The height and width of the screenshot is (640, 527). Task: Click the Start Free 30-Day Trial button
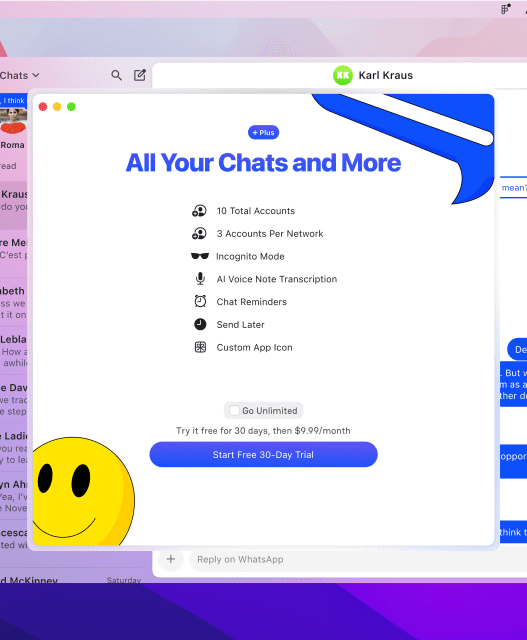[263, 454]
